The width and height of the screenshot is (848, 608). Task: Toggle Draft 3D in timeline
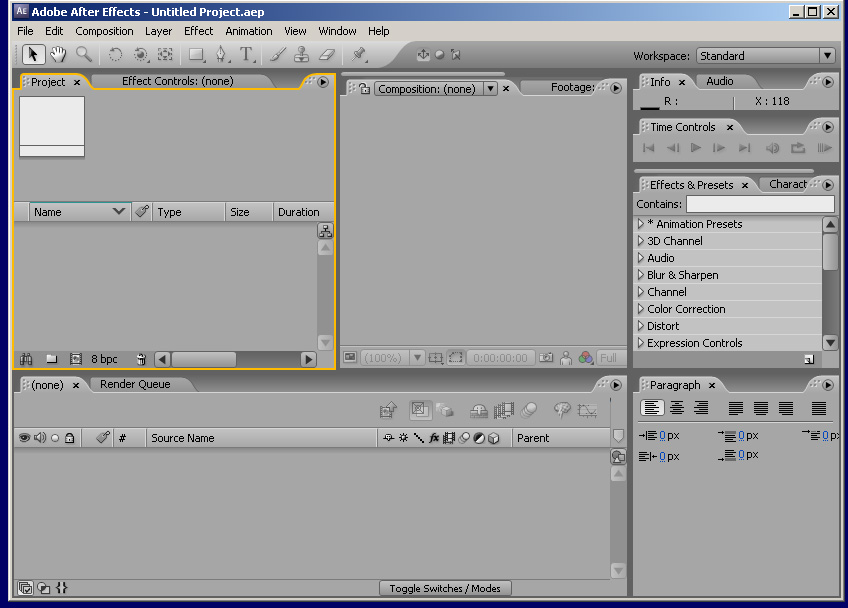pyautogui.click(x=445, y=411)
